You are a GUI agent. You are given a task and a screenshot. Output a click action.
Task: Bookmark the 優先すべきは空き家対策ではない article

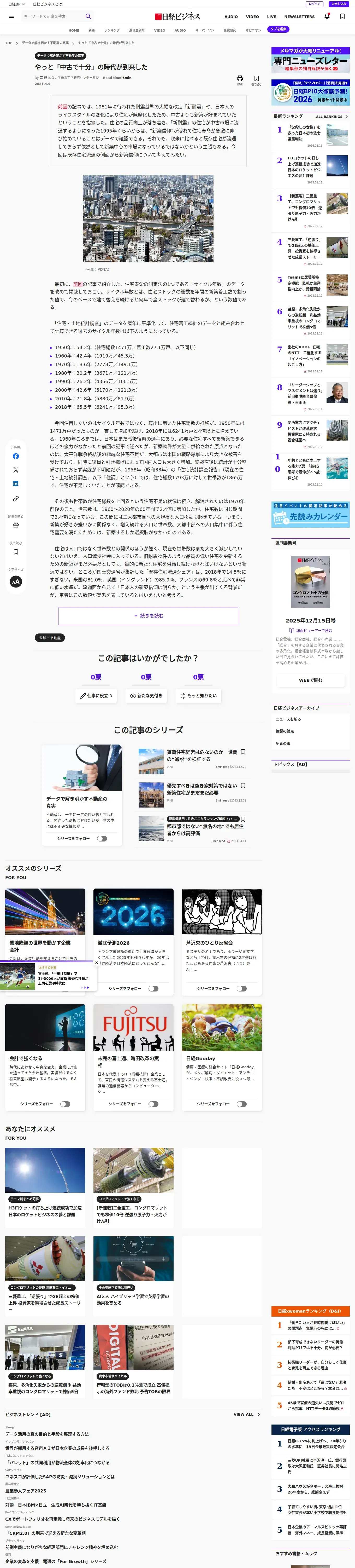point(243,786)
